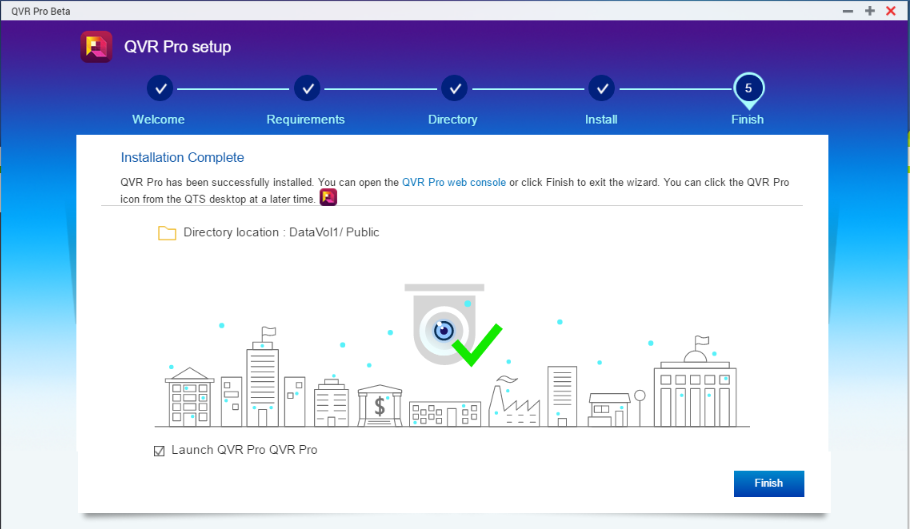Close the QVR Pro Beta window
910x529 pixels.
[x=891, y=10]
